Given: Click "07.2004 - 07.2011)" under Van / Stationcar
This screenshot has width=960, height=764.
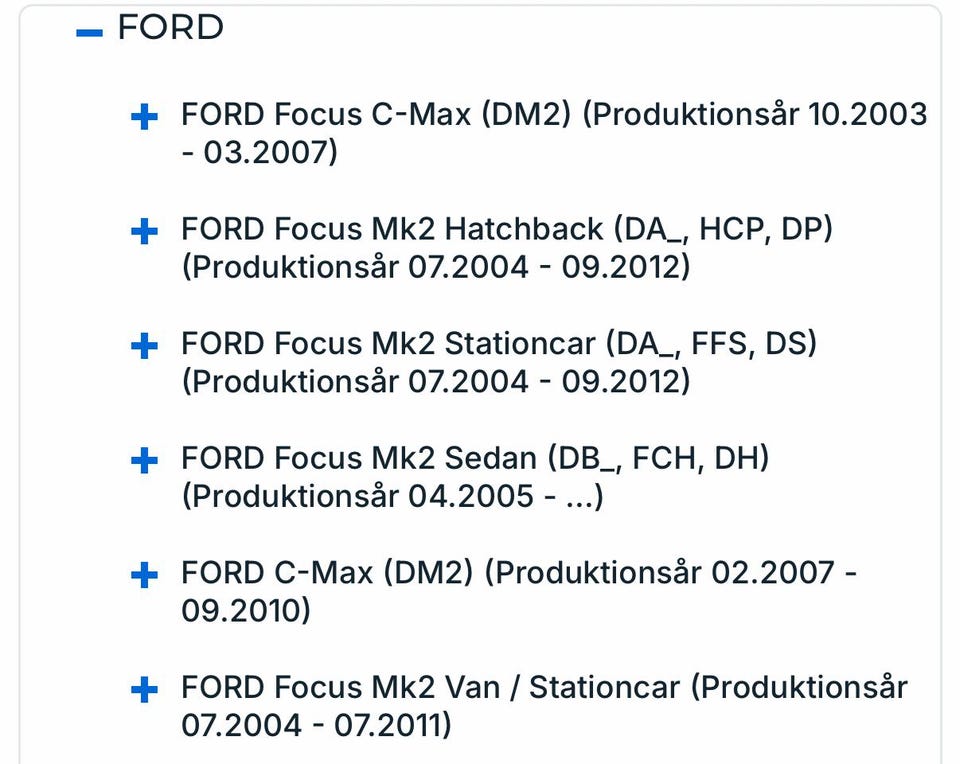Looking at the screenshot, I should [316, 725].
